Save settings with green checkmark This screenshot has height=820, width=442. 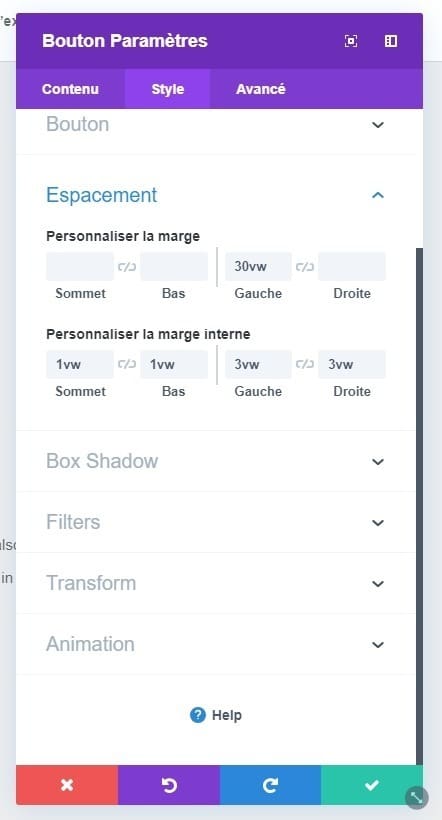point(372,785)
